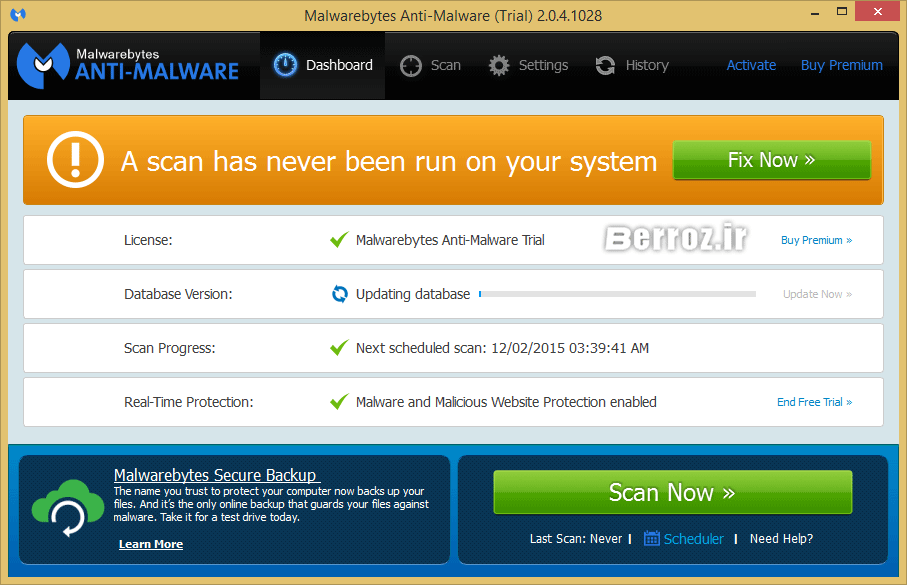Click the Update Now » link
Screen dimensions: 907x585
point(817,294)
